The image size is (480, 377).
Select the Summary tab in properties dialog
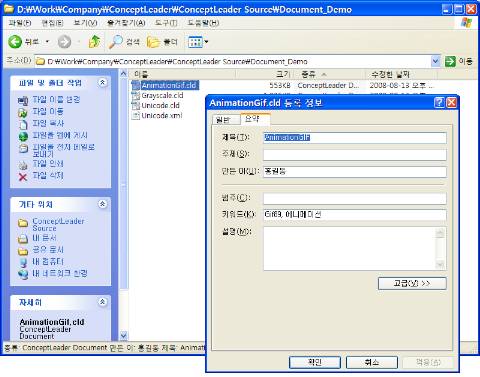tap(255, 119)
